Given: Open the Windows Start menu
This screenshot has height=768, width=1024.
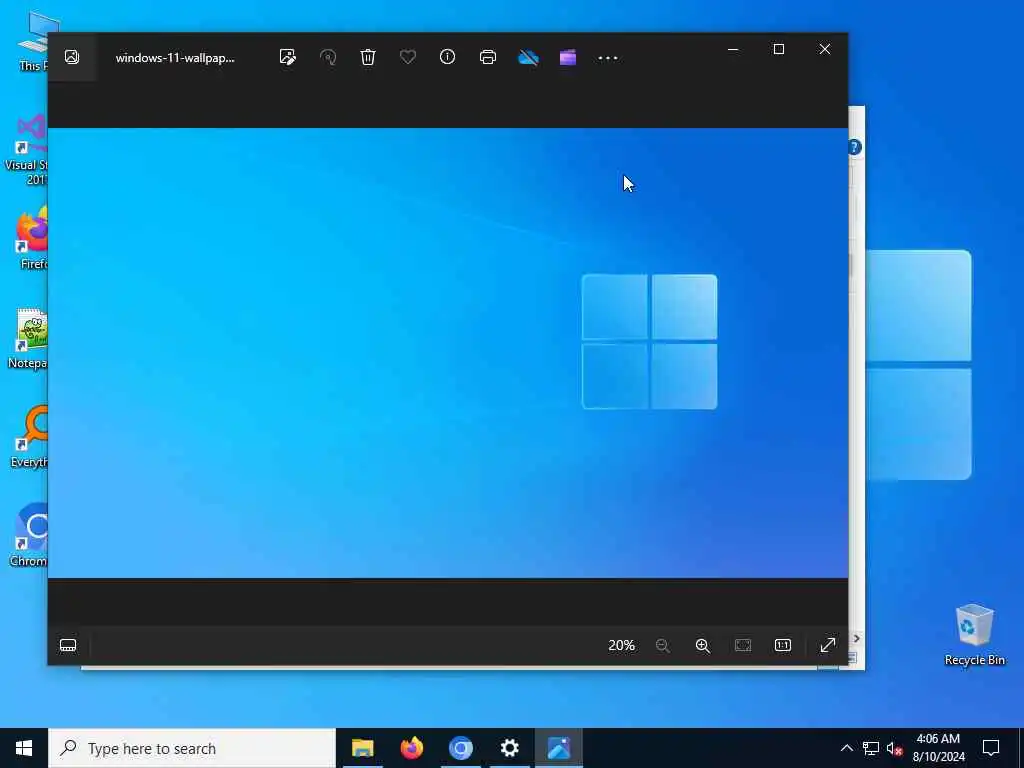Looking at the screenshot, I should tap(24, 748).
